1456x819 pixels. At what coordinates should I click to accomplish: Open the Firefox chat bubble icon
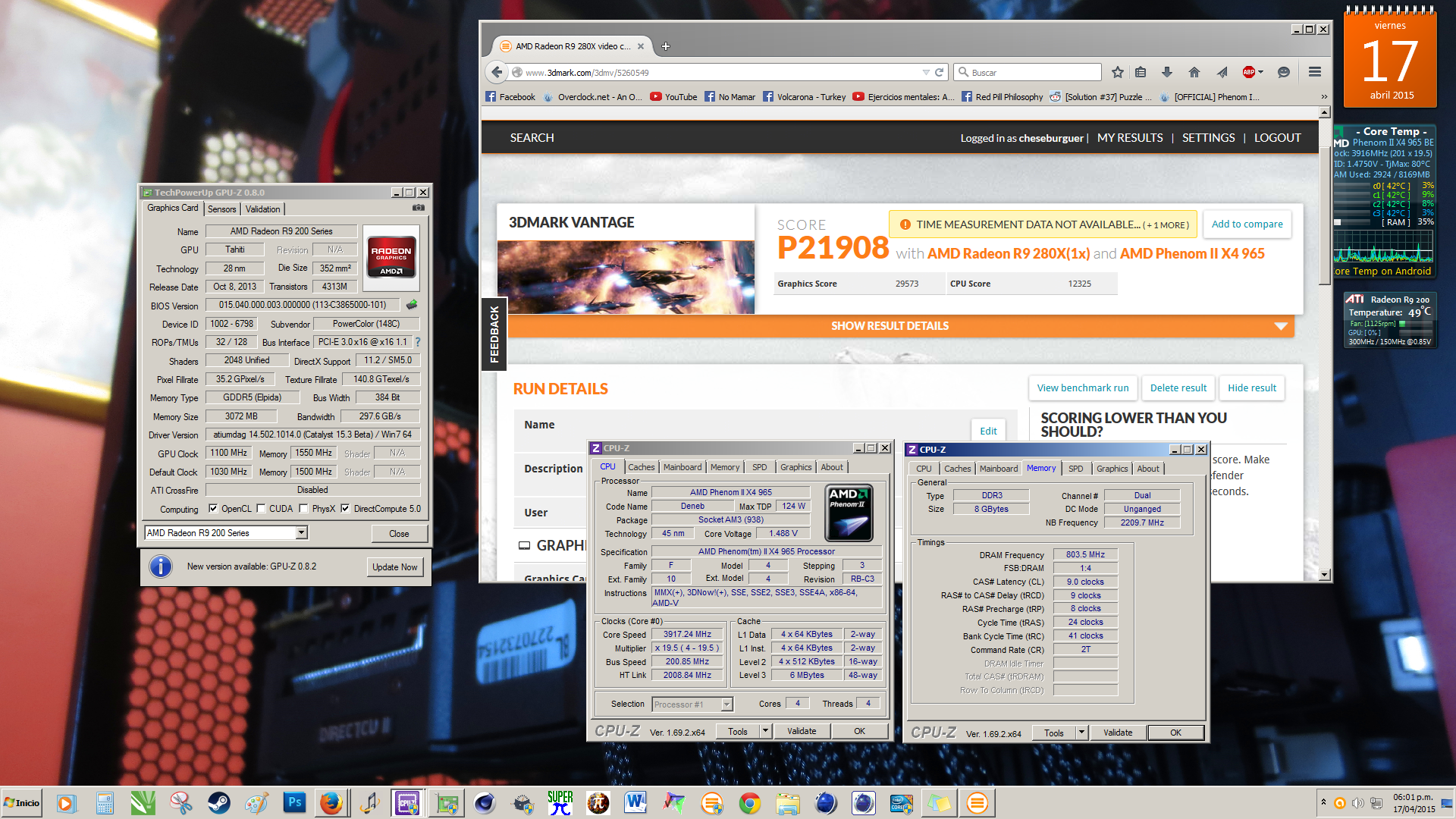tap(1284, 73)
